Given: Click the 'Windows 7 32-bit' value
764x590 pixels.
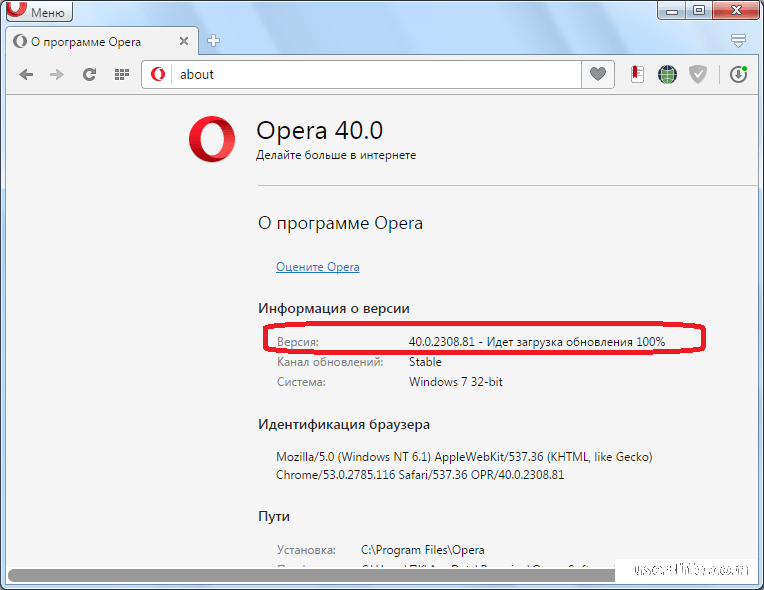Looking at the screenshot, I should tap(456, 382).
